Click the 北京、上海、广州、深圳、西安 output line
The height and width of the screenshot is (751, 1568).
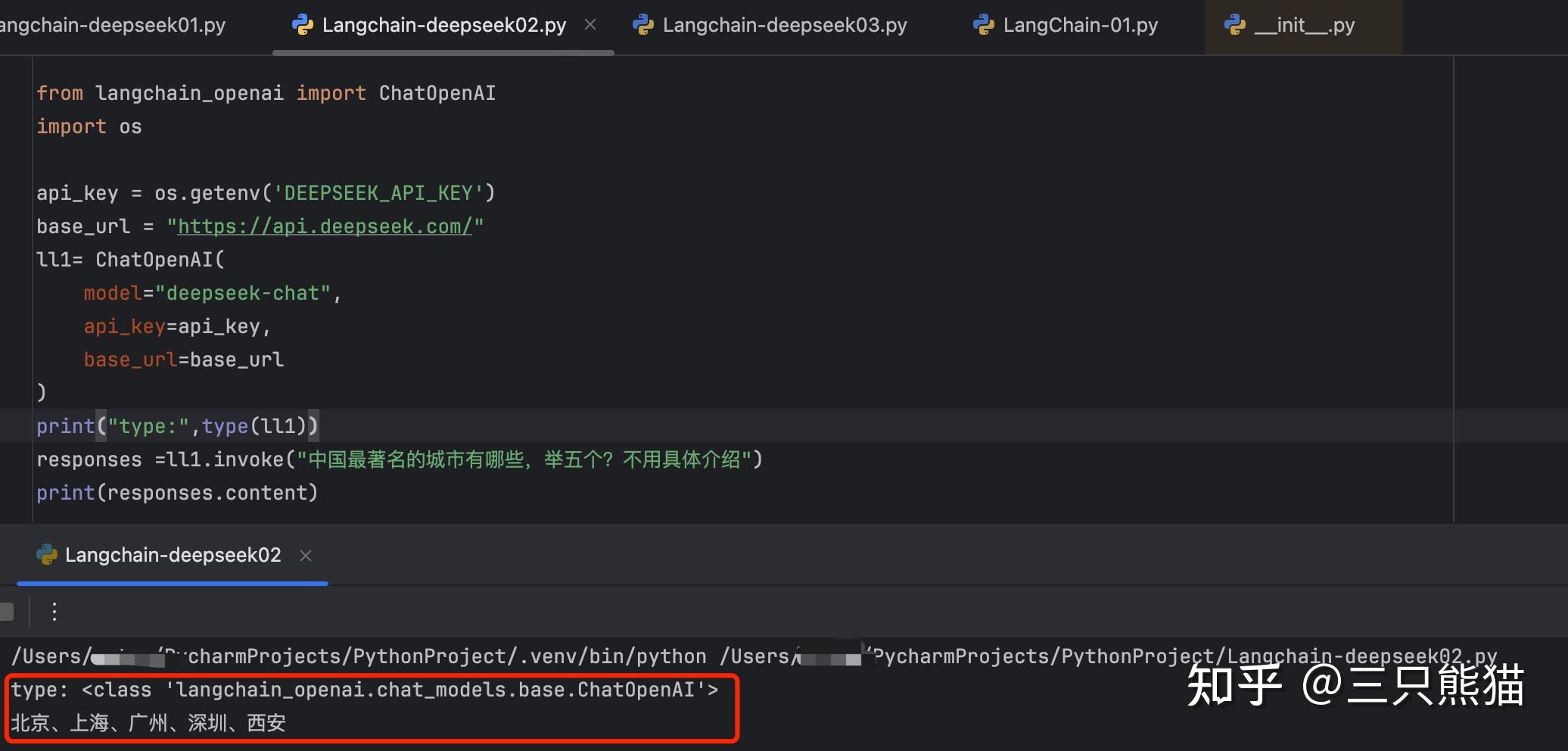148,723
